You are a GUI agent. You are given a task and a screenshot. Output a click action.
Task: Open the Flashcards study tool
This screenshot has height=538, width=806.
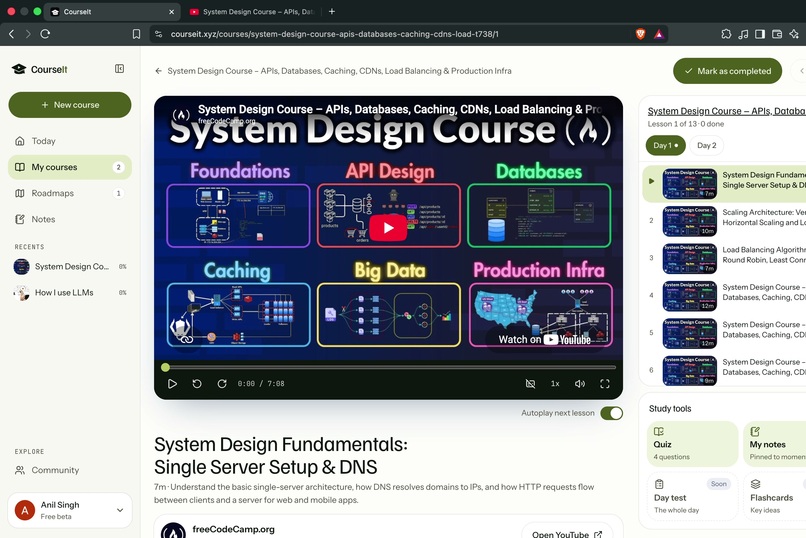775,496
